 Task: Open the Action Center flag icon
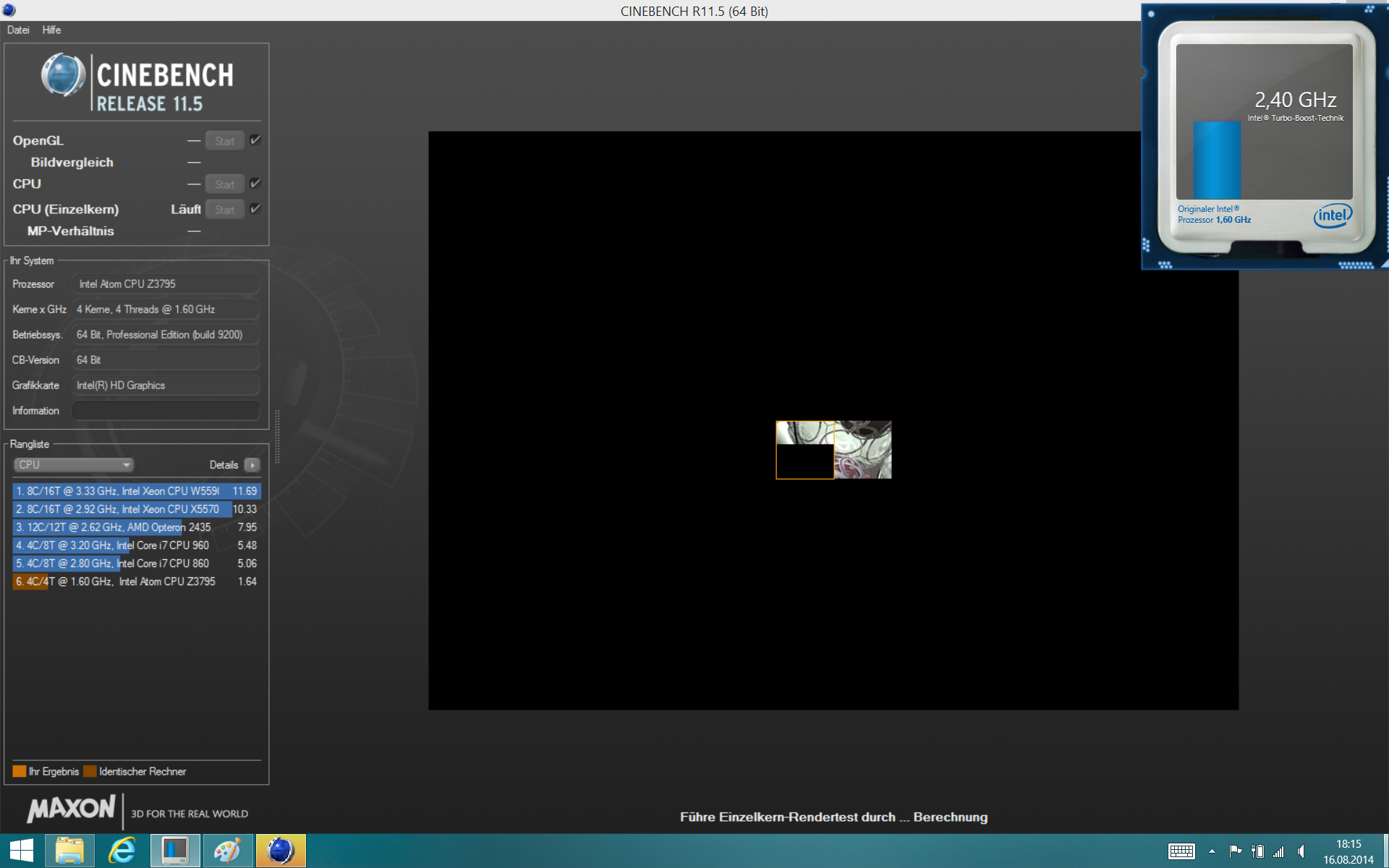[1236, 851]
